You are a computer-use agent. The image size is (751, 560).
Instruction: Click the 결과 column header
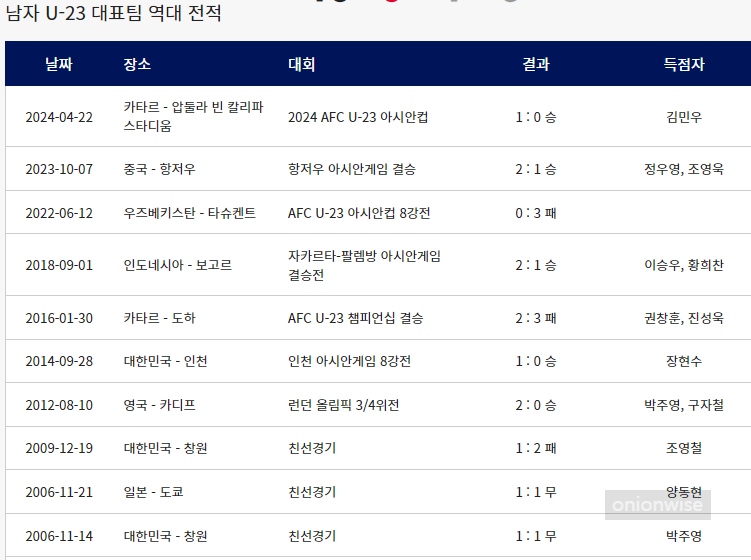[x=535, y=64]
